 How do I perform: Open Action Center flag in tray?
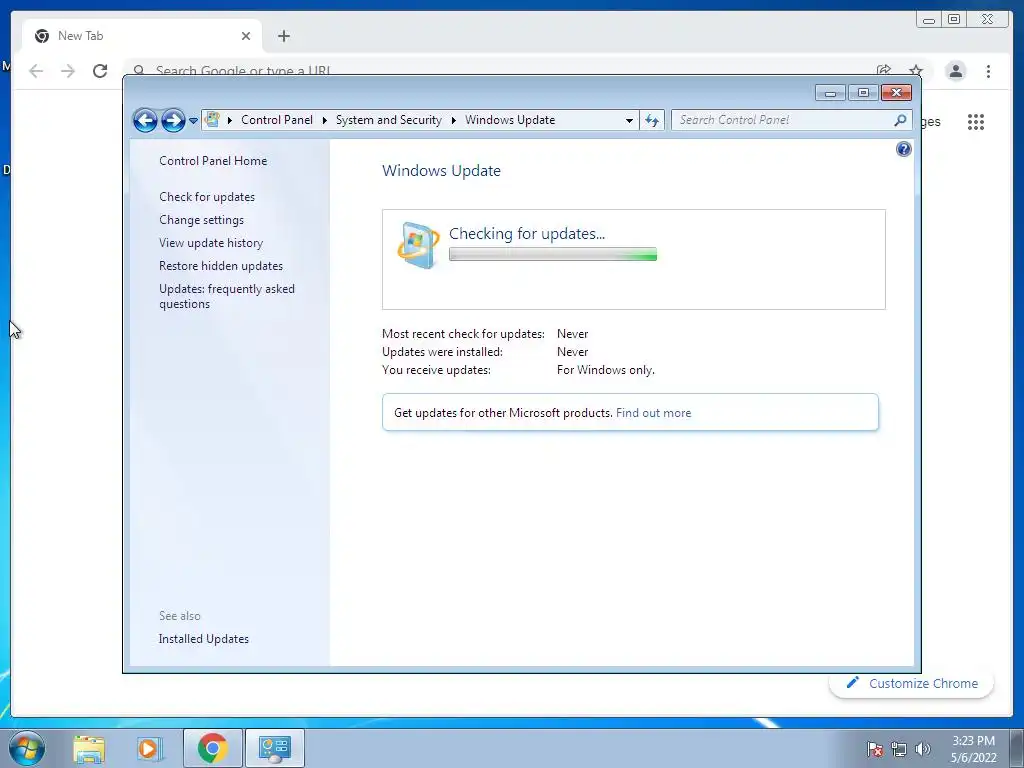875,749
